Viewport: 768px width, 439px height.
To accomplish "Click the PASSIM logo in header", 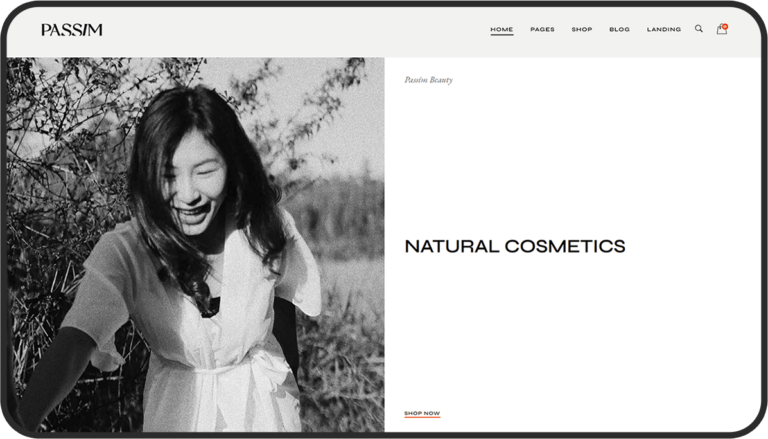I will 71,30.
